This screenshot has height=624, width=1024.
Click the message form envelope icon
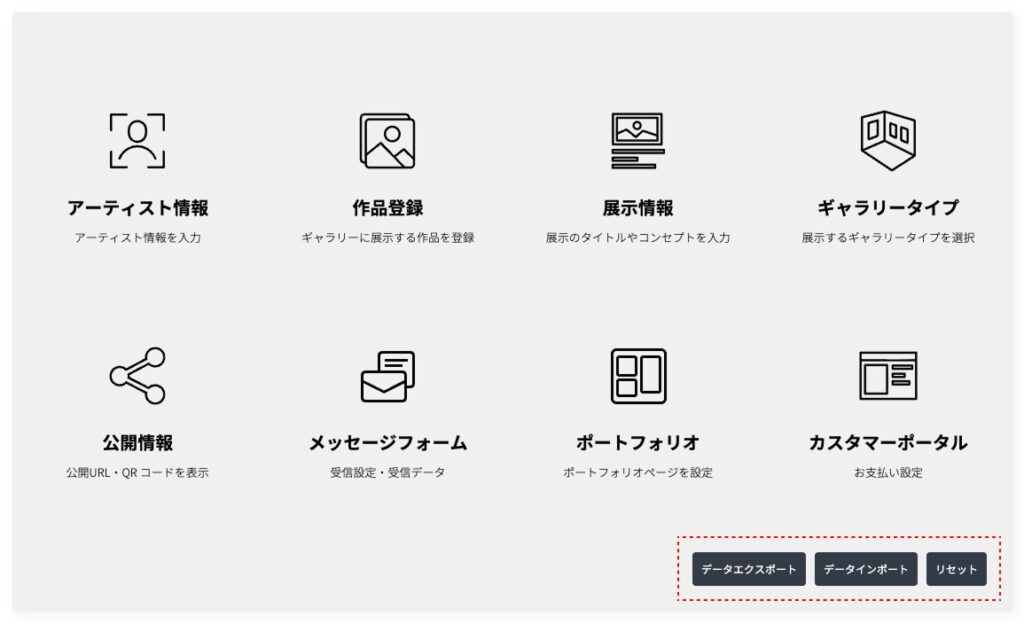click(x=387, y=376)
